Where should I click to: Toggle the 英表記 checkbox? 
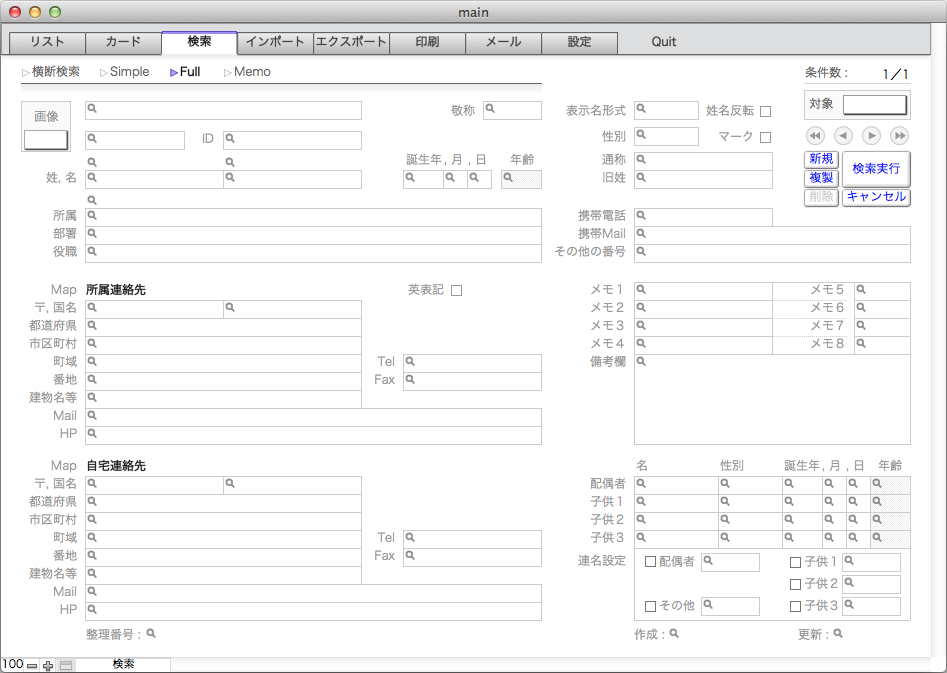pyautogui.click(x=457, y=291)
